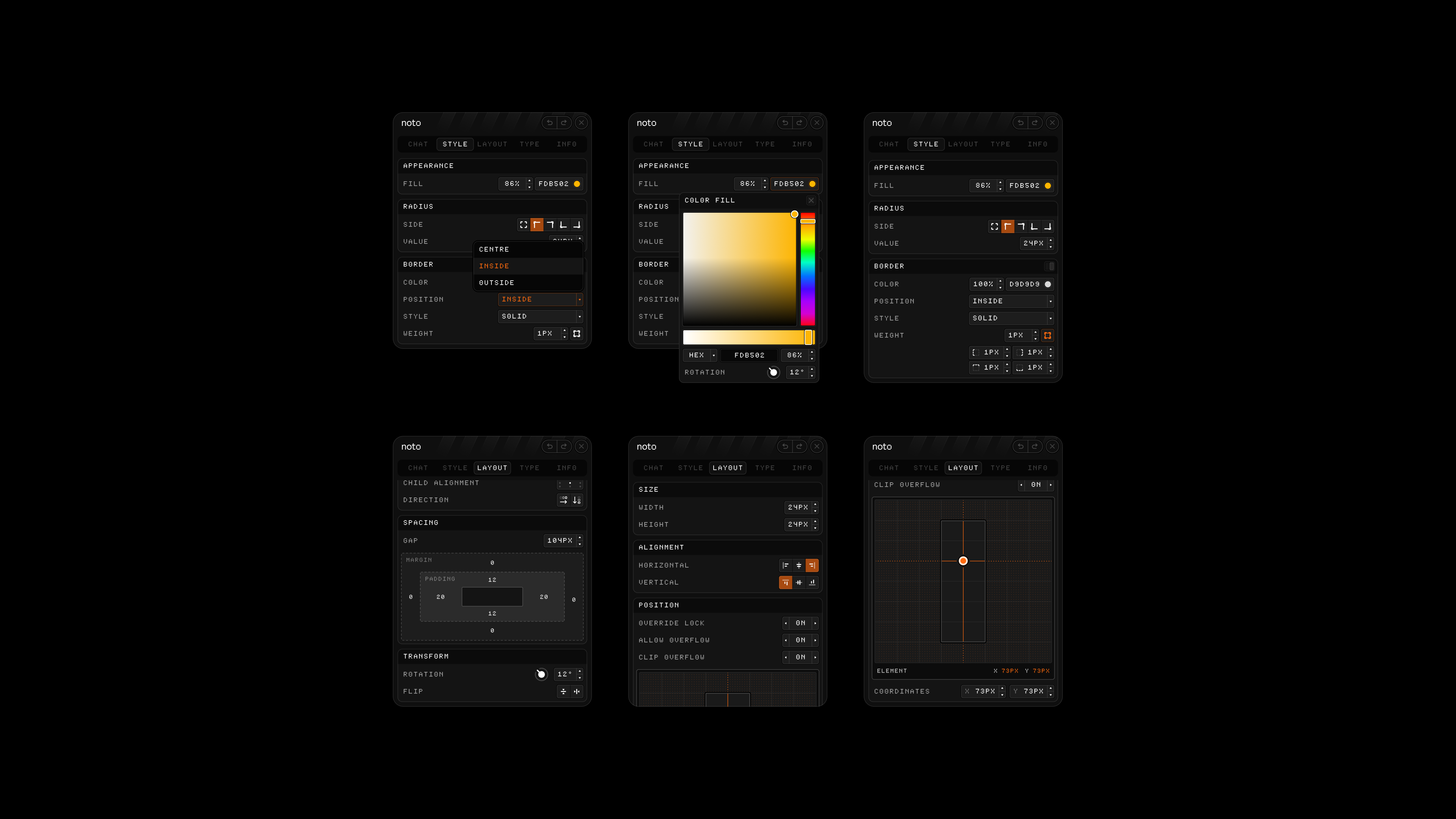Open the HEX color format dropdown
This screenshot has height=819, width=1456.
coord(700,356)
